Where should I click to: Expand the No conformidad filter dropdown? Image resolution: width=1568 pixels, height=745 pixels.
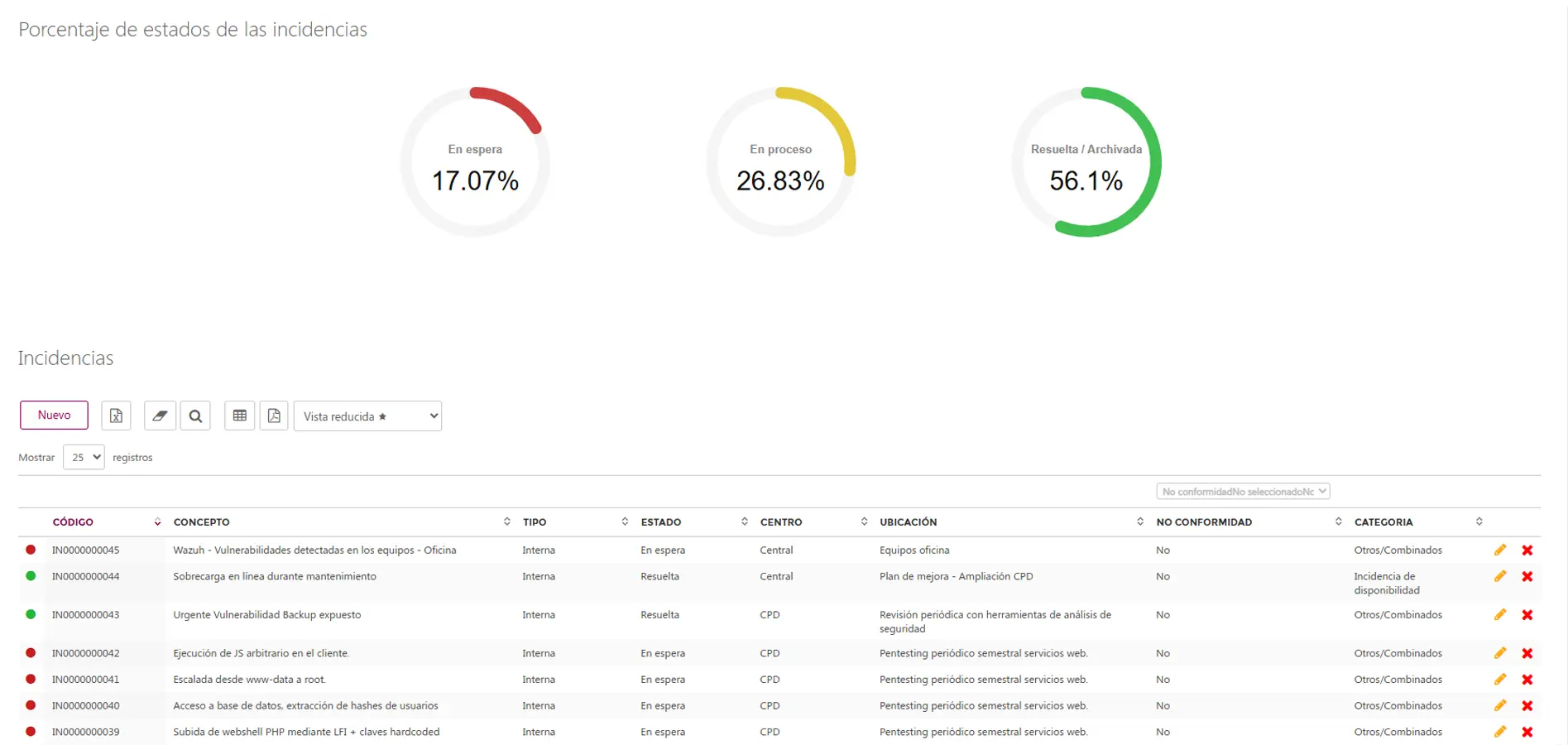coord(1242,492)
